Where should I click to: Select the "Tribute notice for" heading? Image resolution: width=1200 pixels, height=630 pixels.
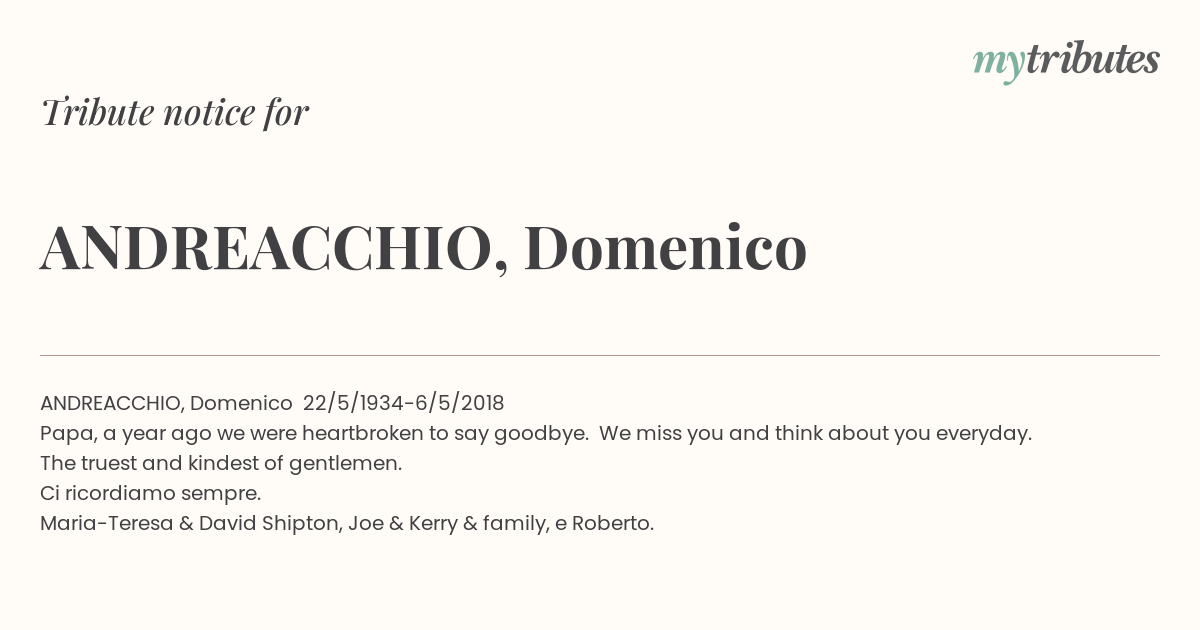(175, 112)
